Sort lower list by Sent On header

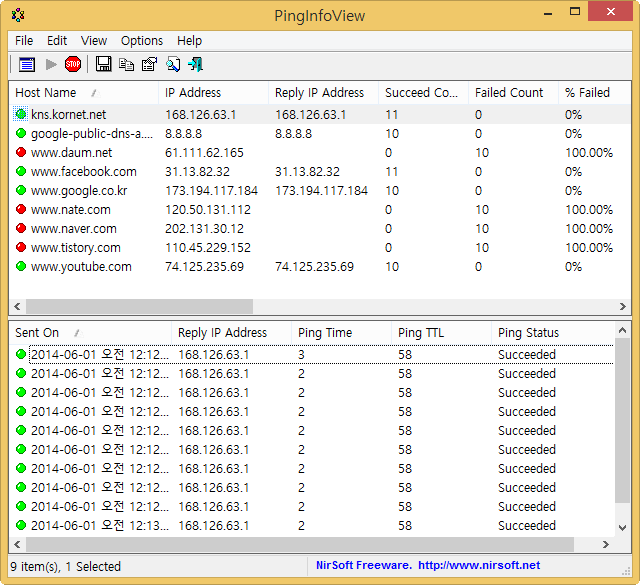90,333
